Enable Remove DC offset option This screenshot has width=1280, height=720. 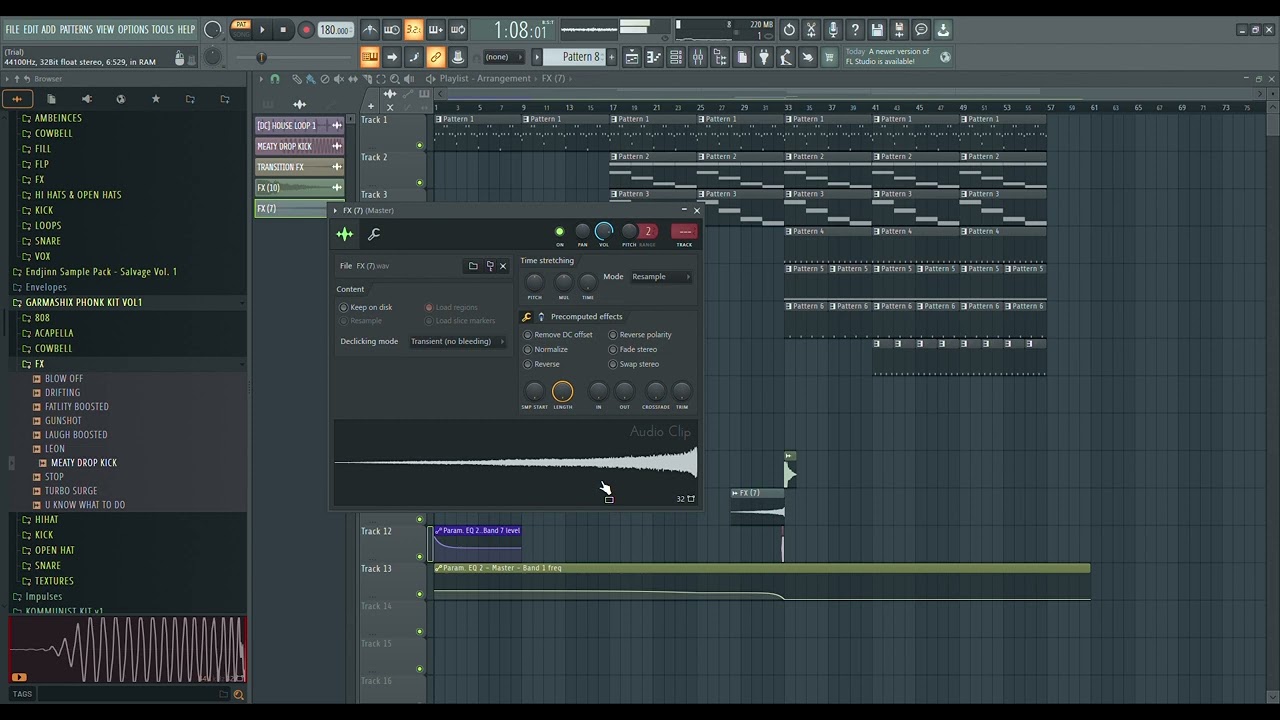pyautogui.click(x=559, y=335)
